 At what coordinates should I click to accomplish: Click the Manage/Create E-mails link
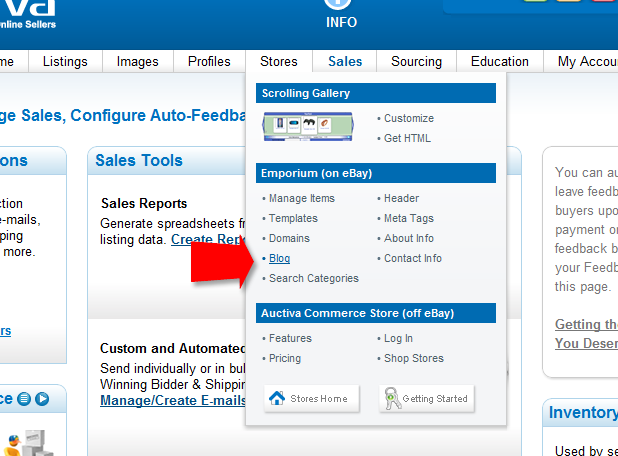click(x=173, y=400)
